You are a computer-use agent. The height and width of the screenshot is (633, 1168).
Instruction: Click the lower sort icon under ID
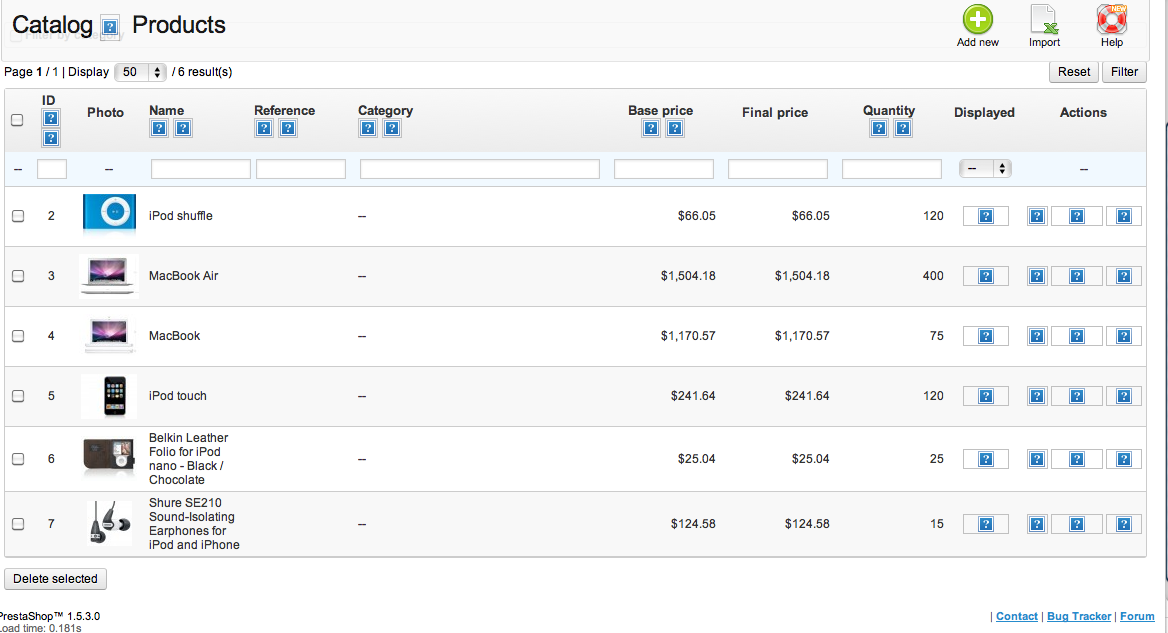coord(51,138)
